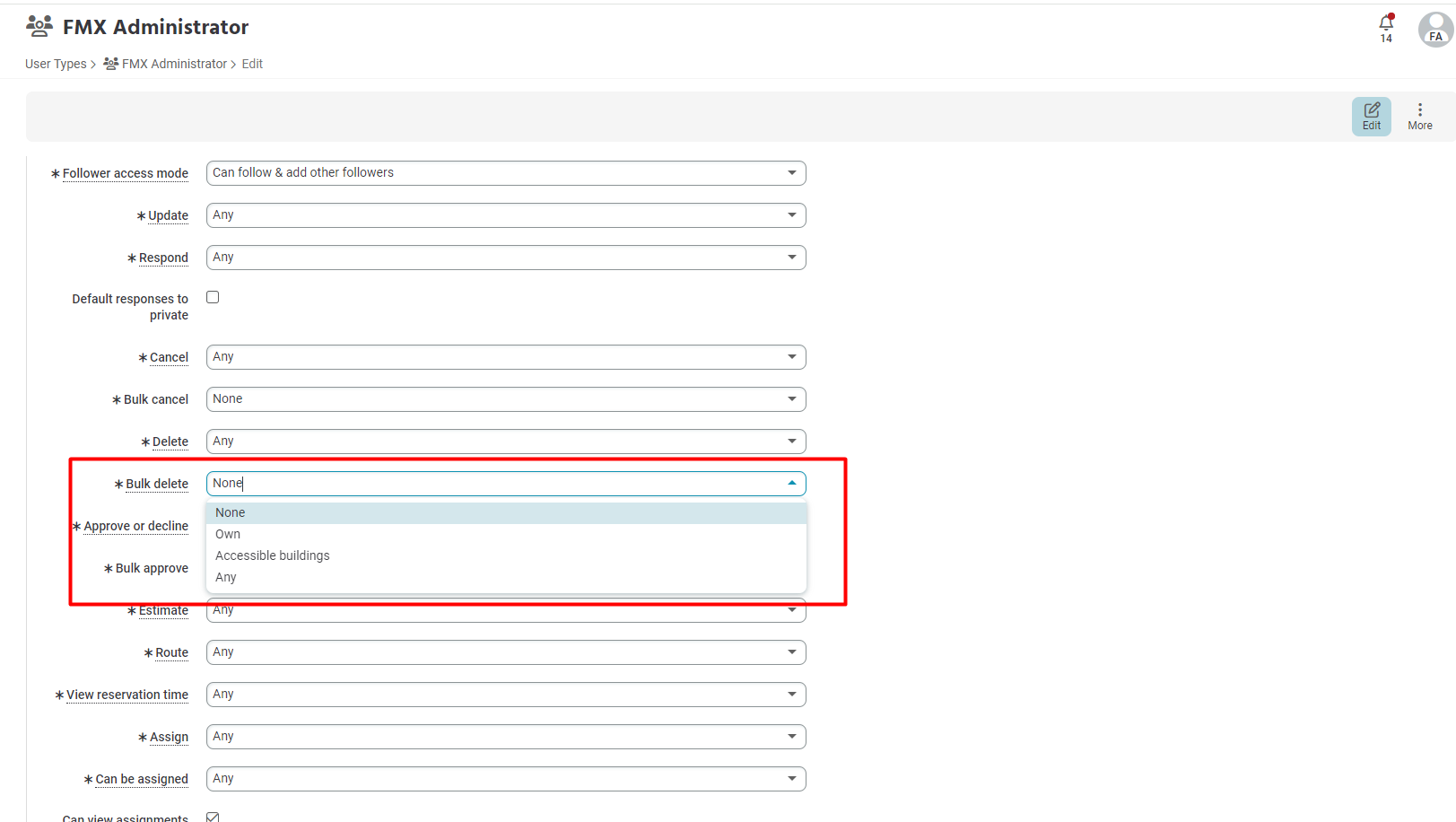Click the Cancel field label
1456x822 pixels.
pos(169,357)
